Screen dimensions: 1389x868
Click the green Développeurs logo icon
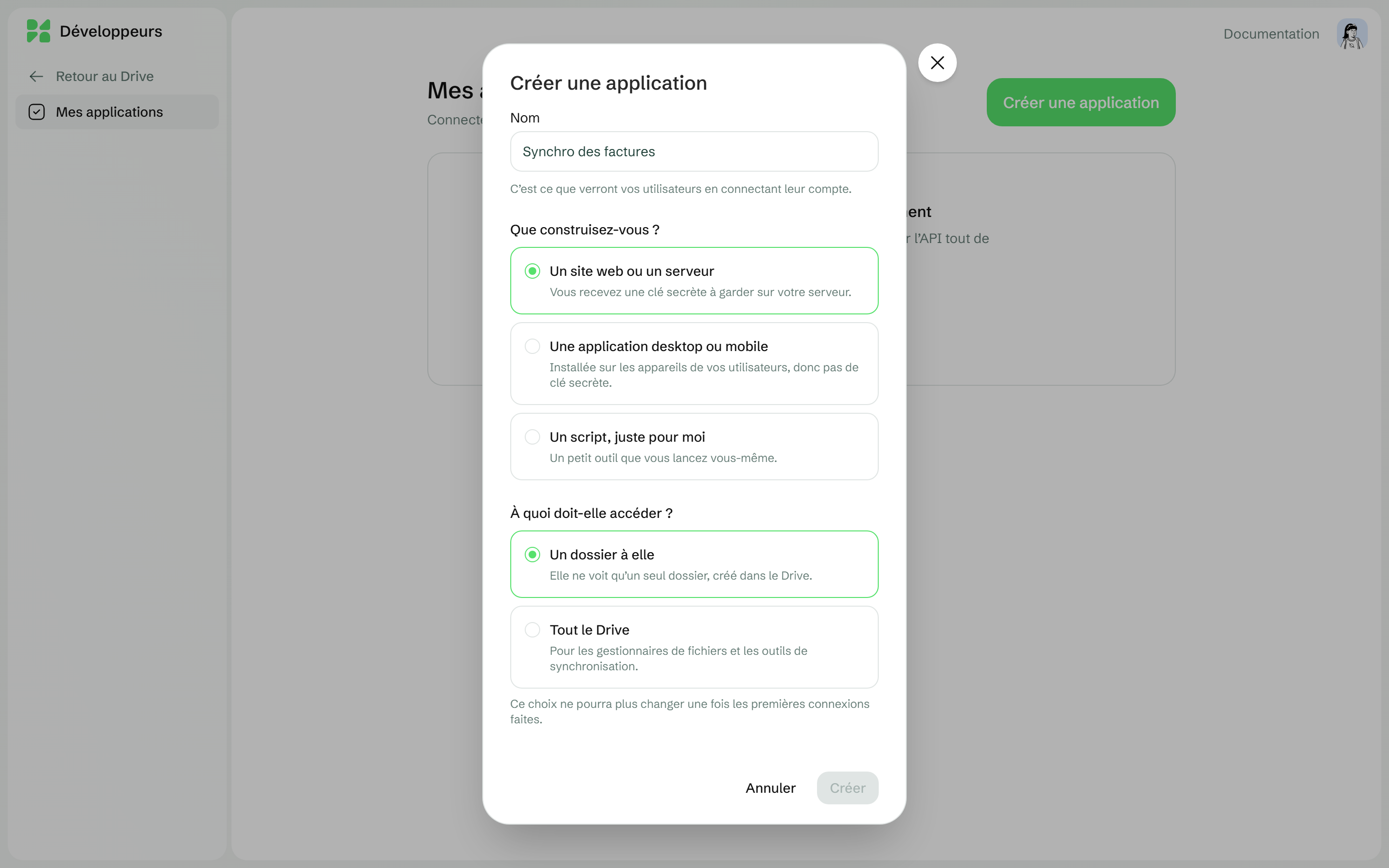(x=39, y=31)
